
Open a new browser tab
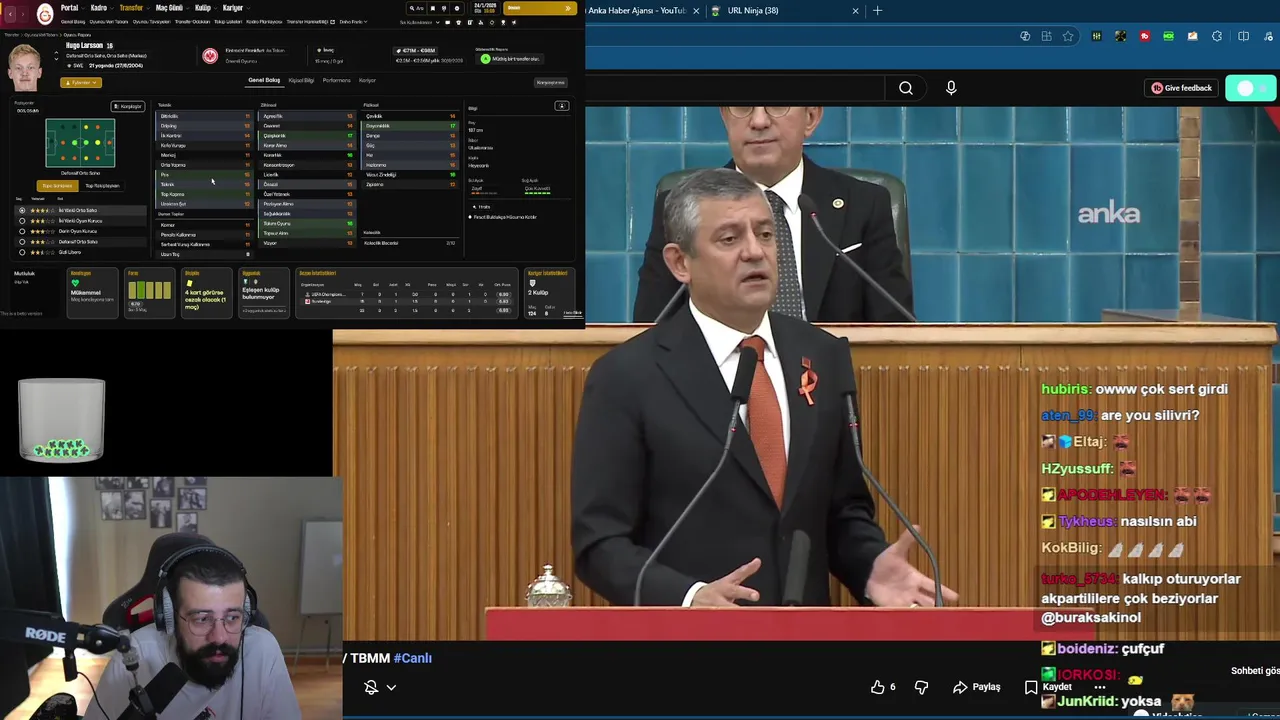(x=877, y=10)
